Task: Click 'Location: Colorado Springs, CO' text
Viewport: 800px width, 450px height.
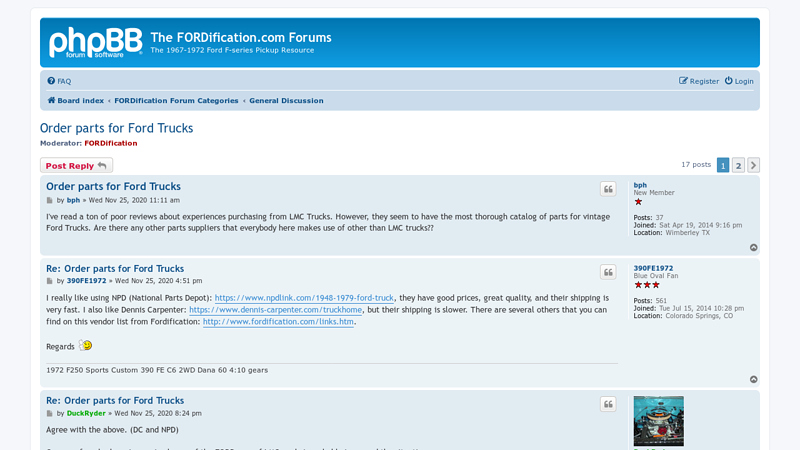Action: click(x=683, y=316)
